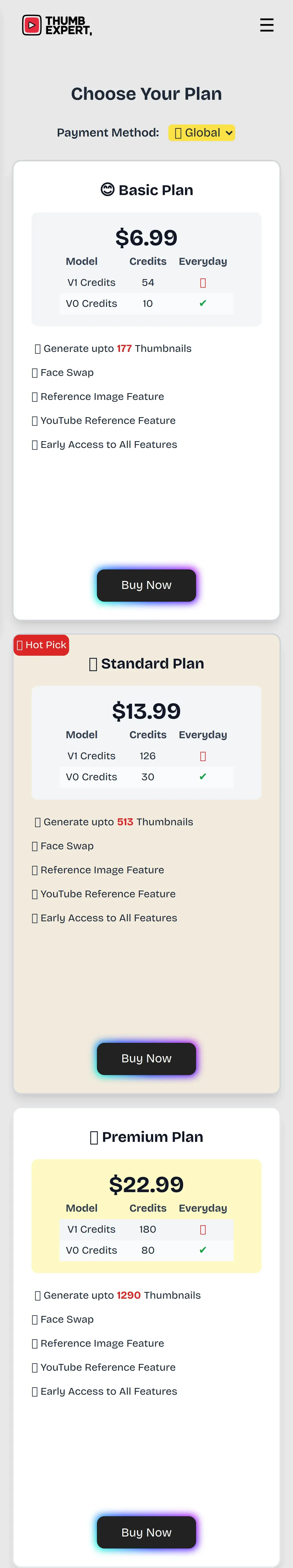Click Buy Now for the Premium Plan
This screenshot has width=293, height=1568.
pyautogui.click(x=146, y=1531)
